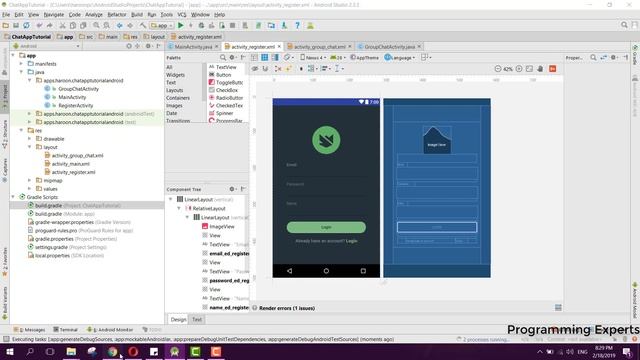640x360 pixels.
Task: Open the Build menu
Action: [x=137, y=14]
